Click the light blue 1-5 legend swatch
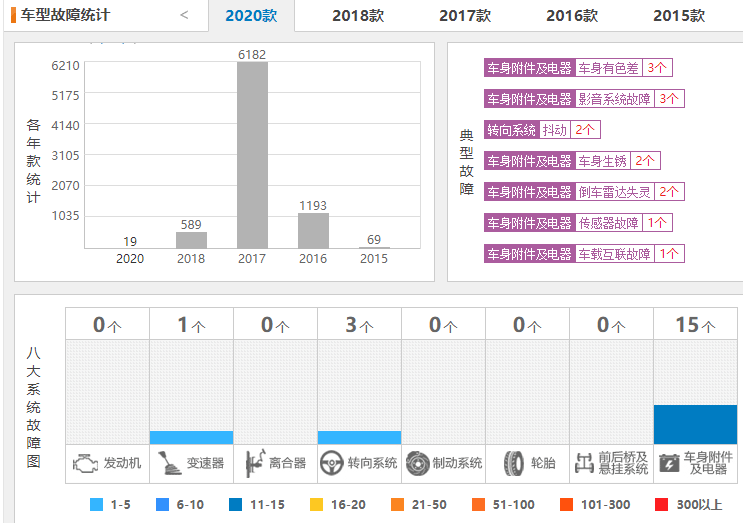Viewport: 743px width, 523px height. tap(96, 505)
